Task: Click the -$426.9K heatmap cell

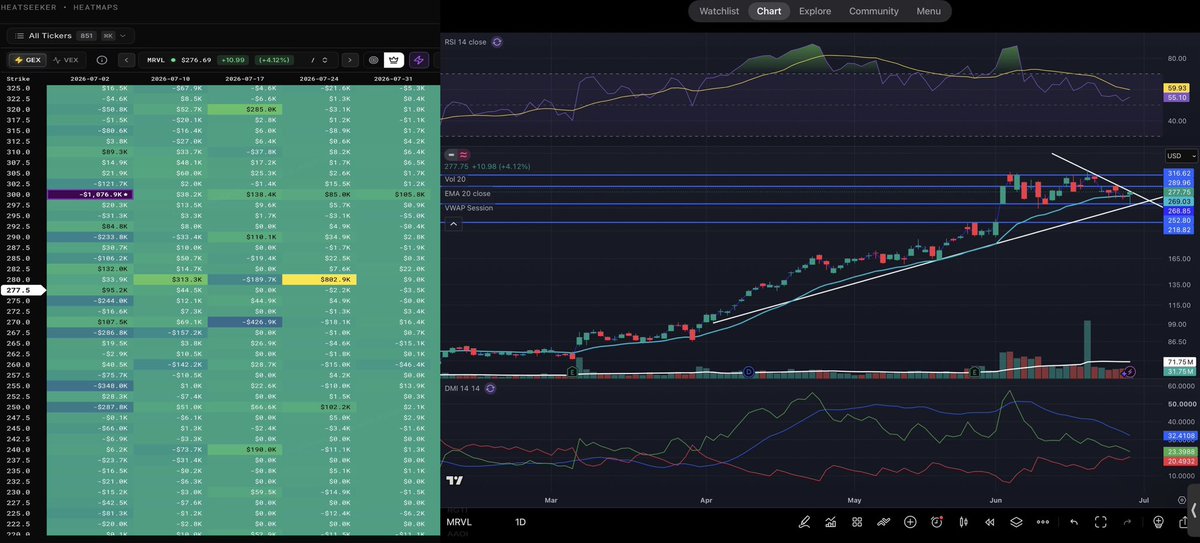Action: click(244, 322)
